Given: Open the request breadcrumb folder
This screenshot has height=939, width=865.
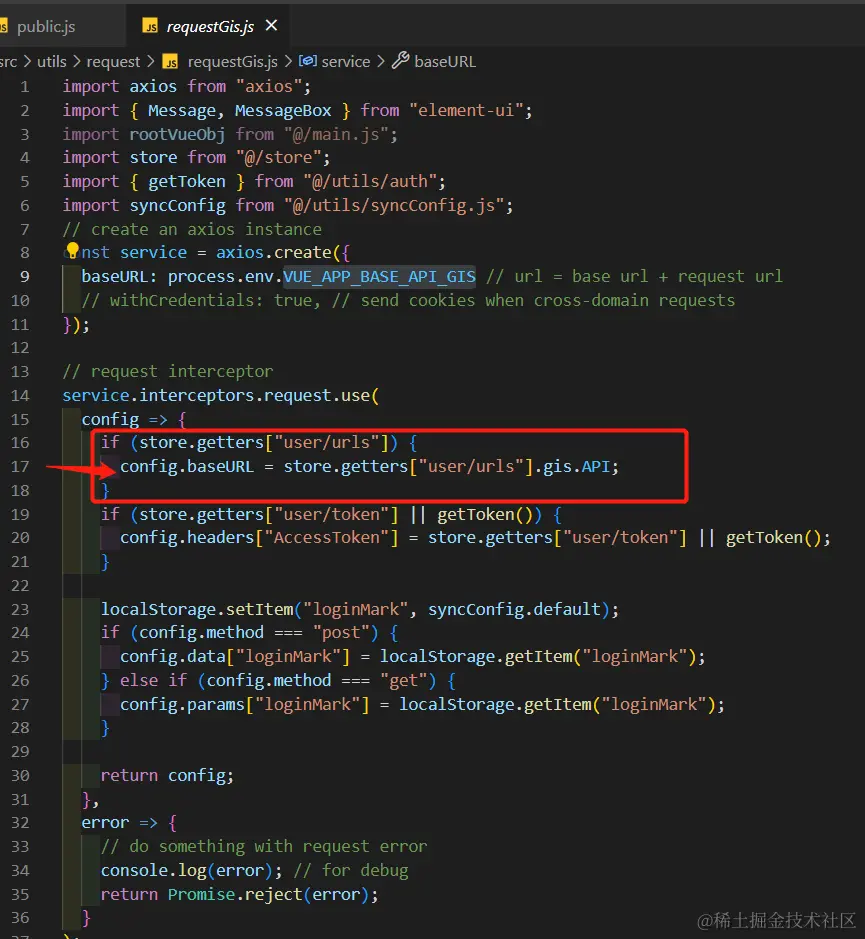Looking at the screenshot, I should [113, 62].
